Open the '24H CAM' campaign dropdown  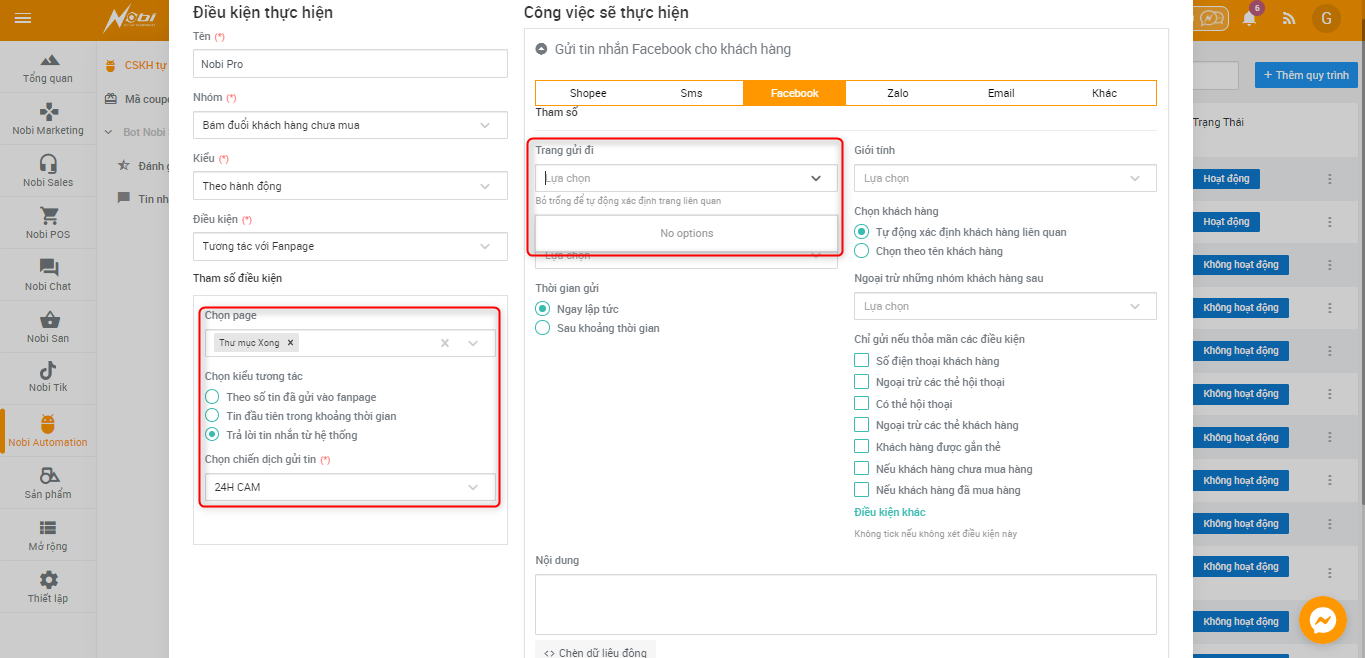349,487
